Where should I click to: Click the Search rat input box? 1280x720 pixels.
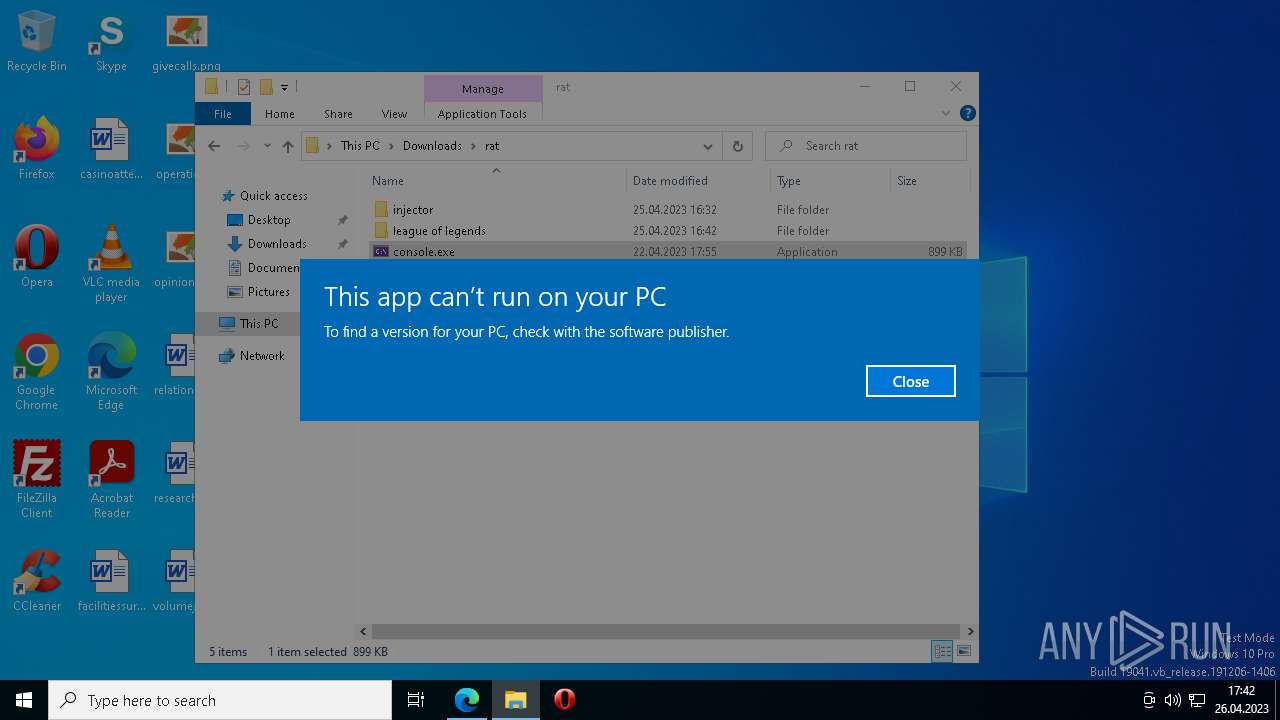click(x=866, y=146)
